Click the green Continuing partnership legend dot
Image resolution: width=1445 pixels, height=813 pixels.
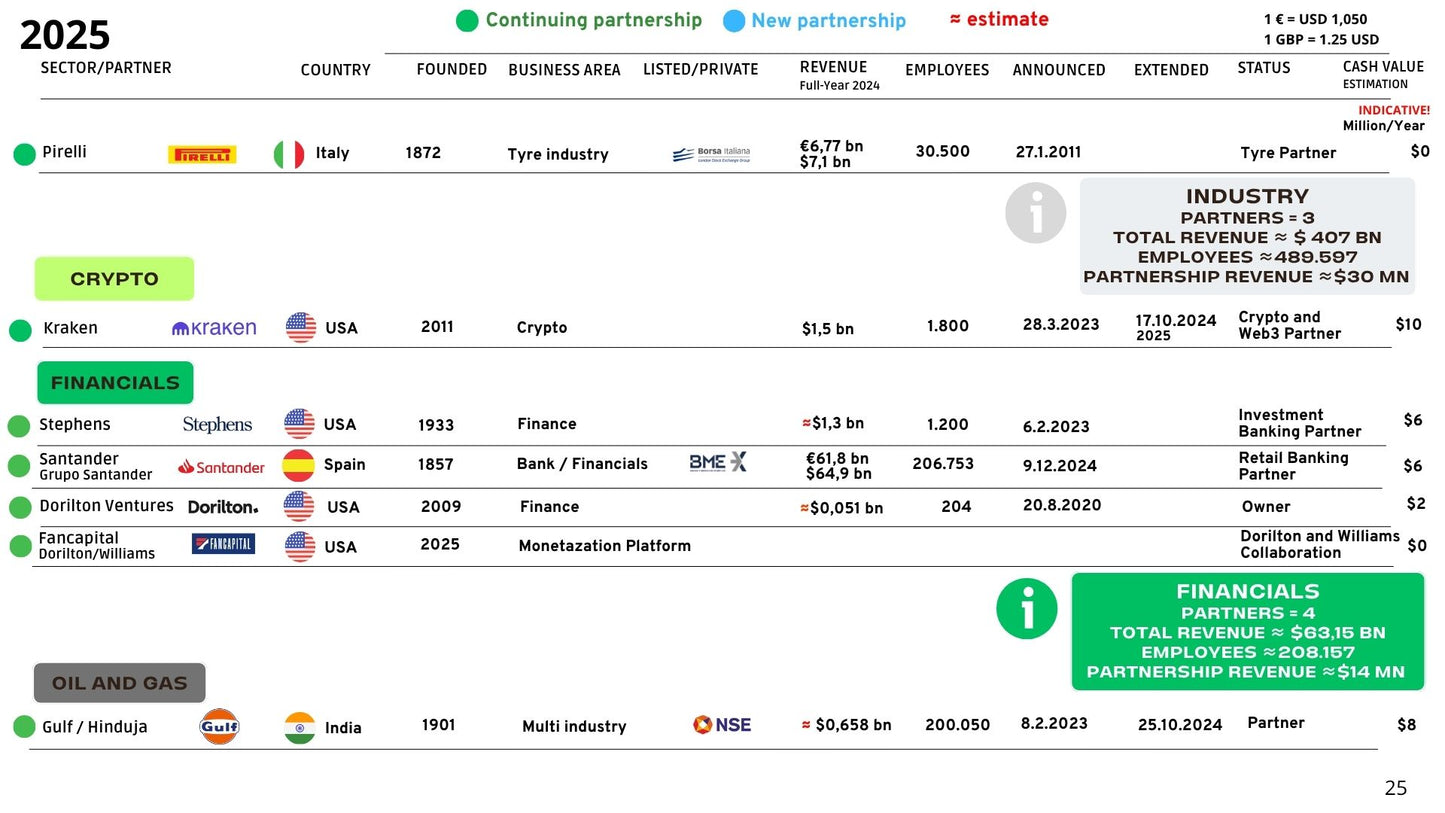tap(467, 21)
